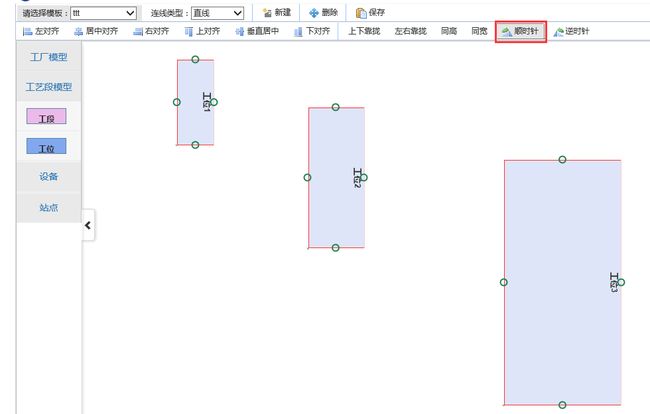The width and height of the screenshot is (650, 414).
Task: Click the bottom connection point of 工位3
Action: tap(562, 405)
